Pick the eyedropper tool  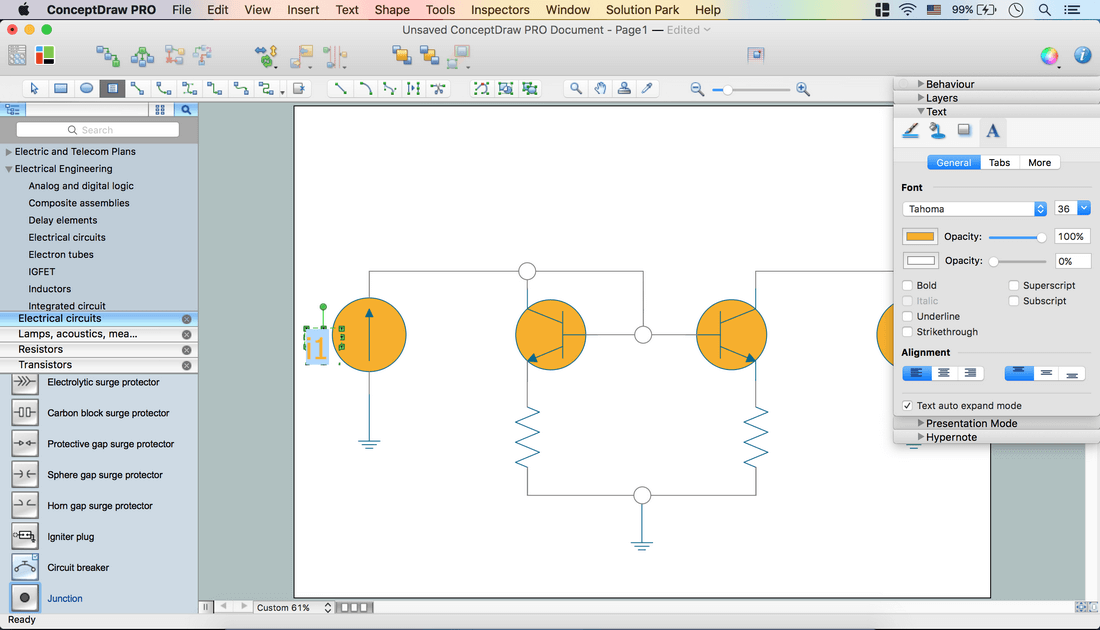648,89
